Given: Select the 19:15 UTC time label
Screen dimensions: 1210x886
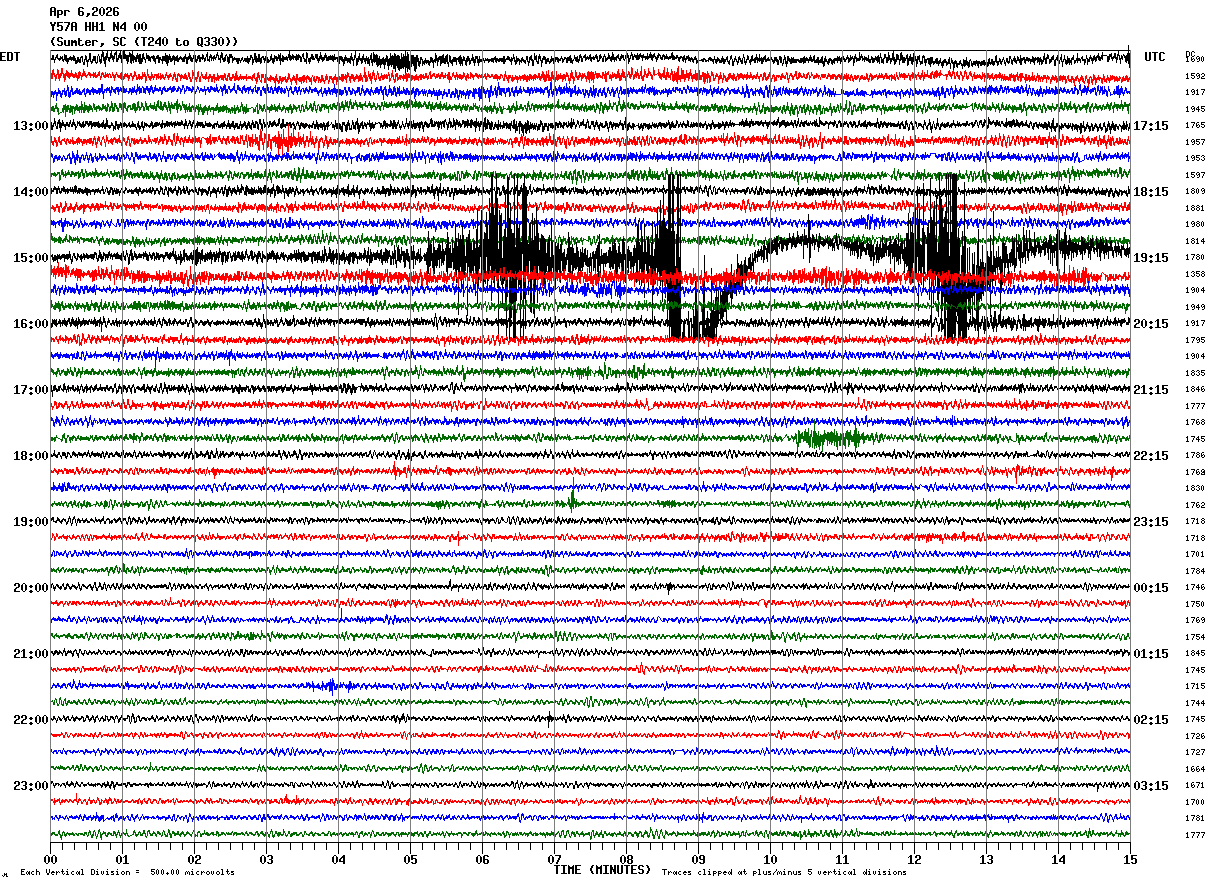Looking at the screenshot, I should (1151, 258).
